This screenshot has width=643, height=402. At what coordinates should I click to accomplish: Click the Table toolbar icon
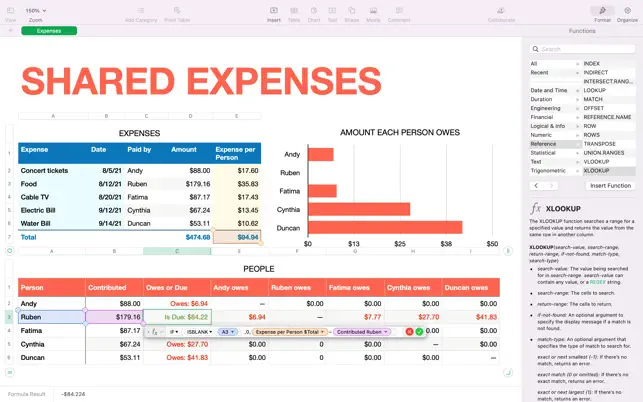294,14
